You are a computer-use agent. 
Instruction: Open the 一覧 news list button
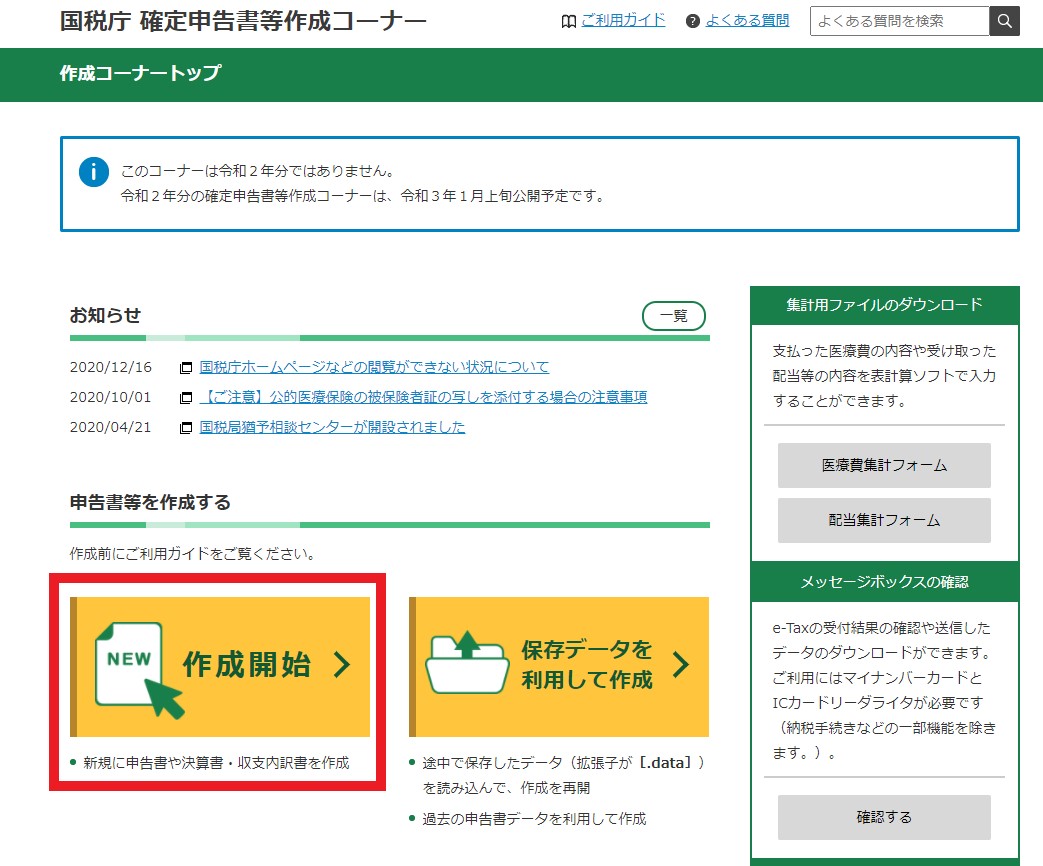pos(674,316)
